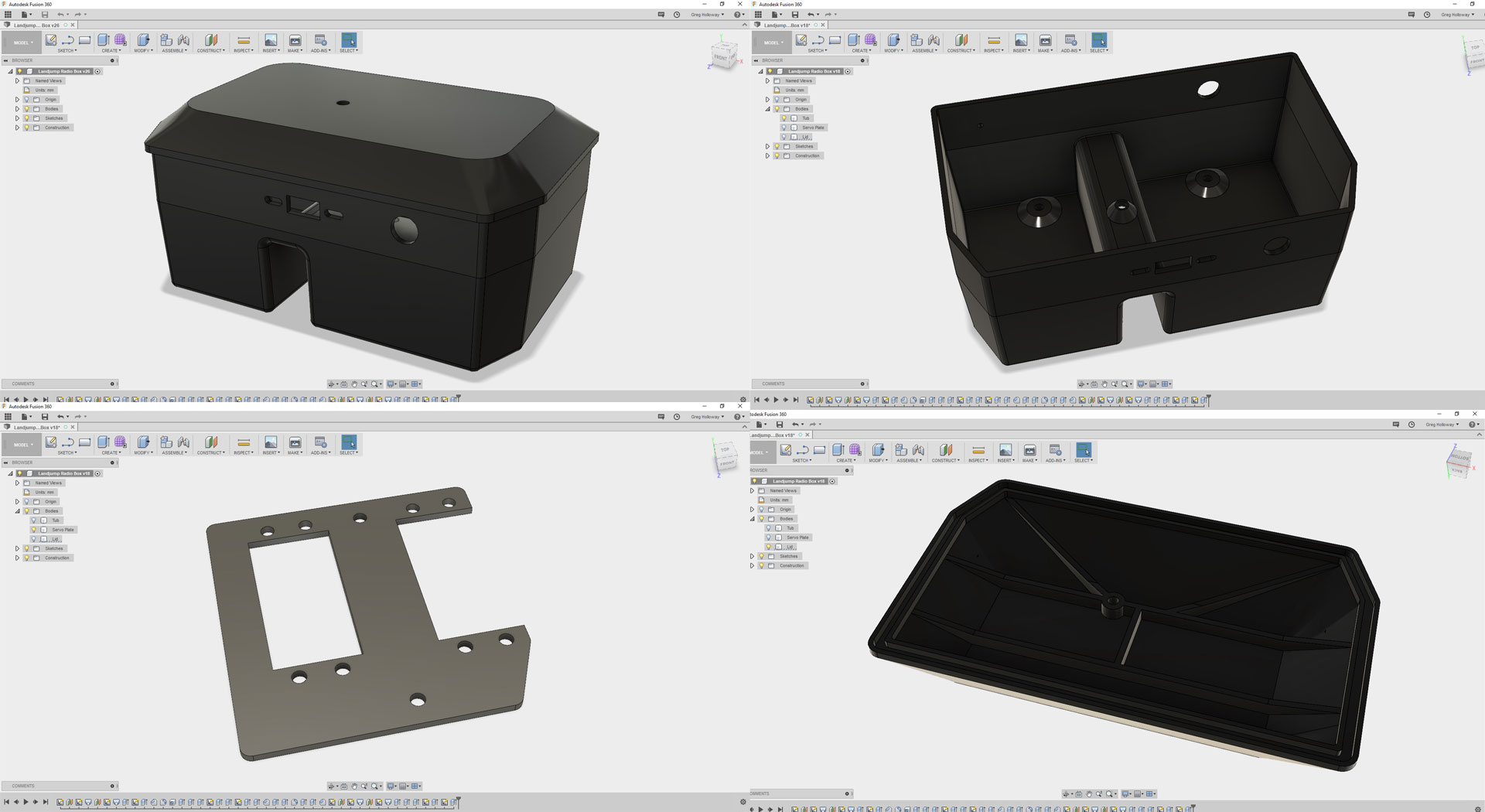The height and width of the screenshot is (812, 1485).
Task: Toggle Servo Plate lightbulb in open-tub window
Action: (784, 128)
